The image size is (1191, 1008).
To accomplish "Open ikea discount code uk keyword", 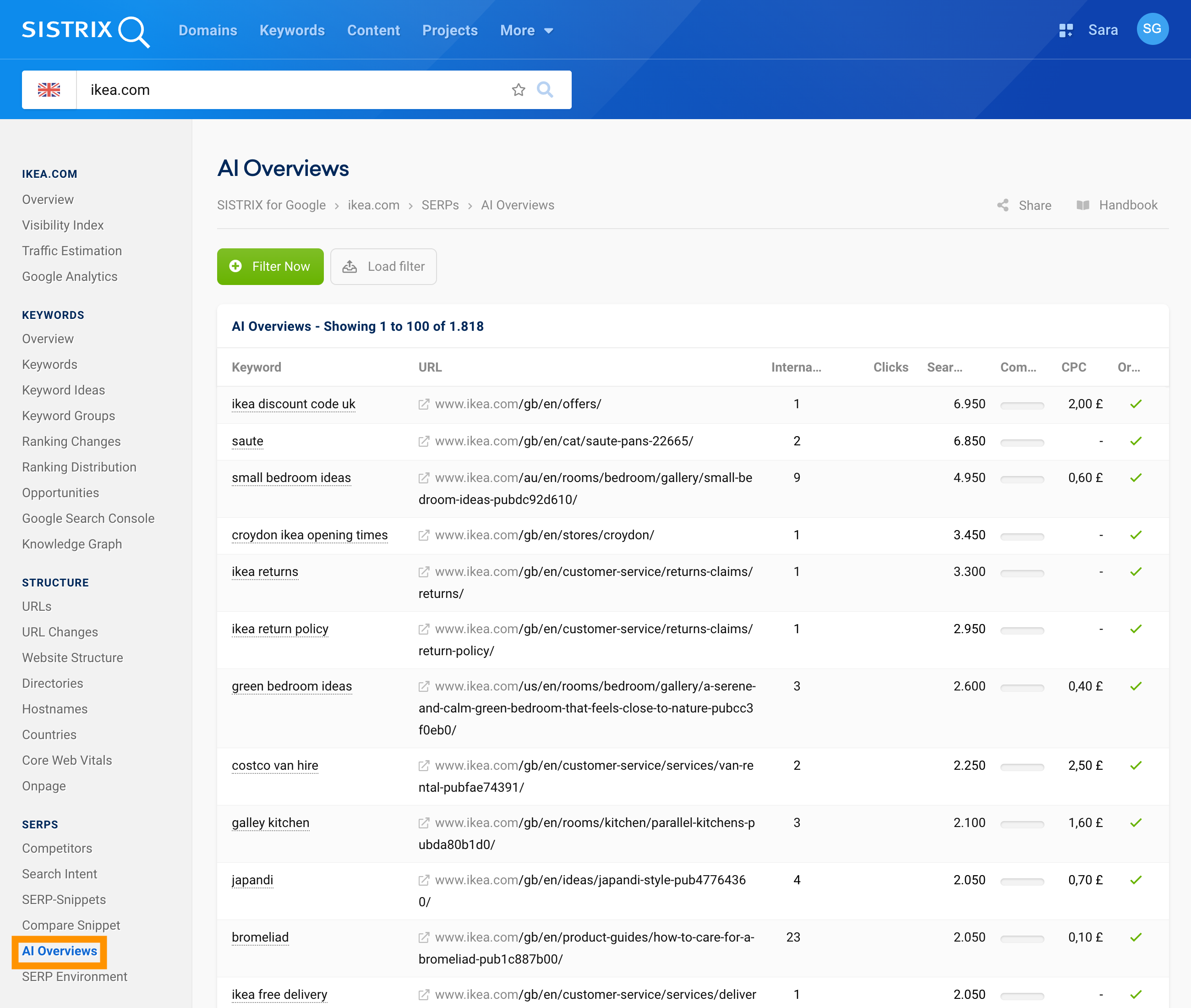I will coord(294,404).
